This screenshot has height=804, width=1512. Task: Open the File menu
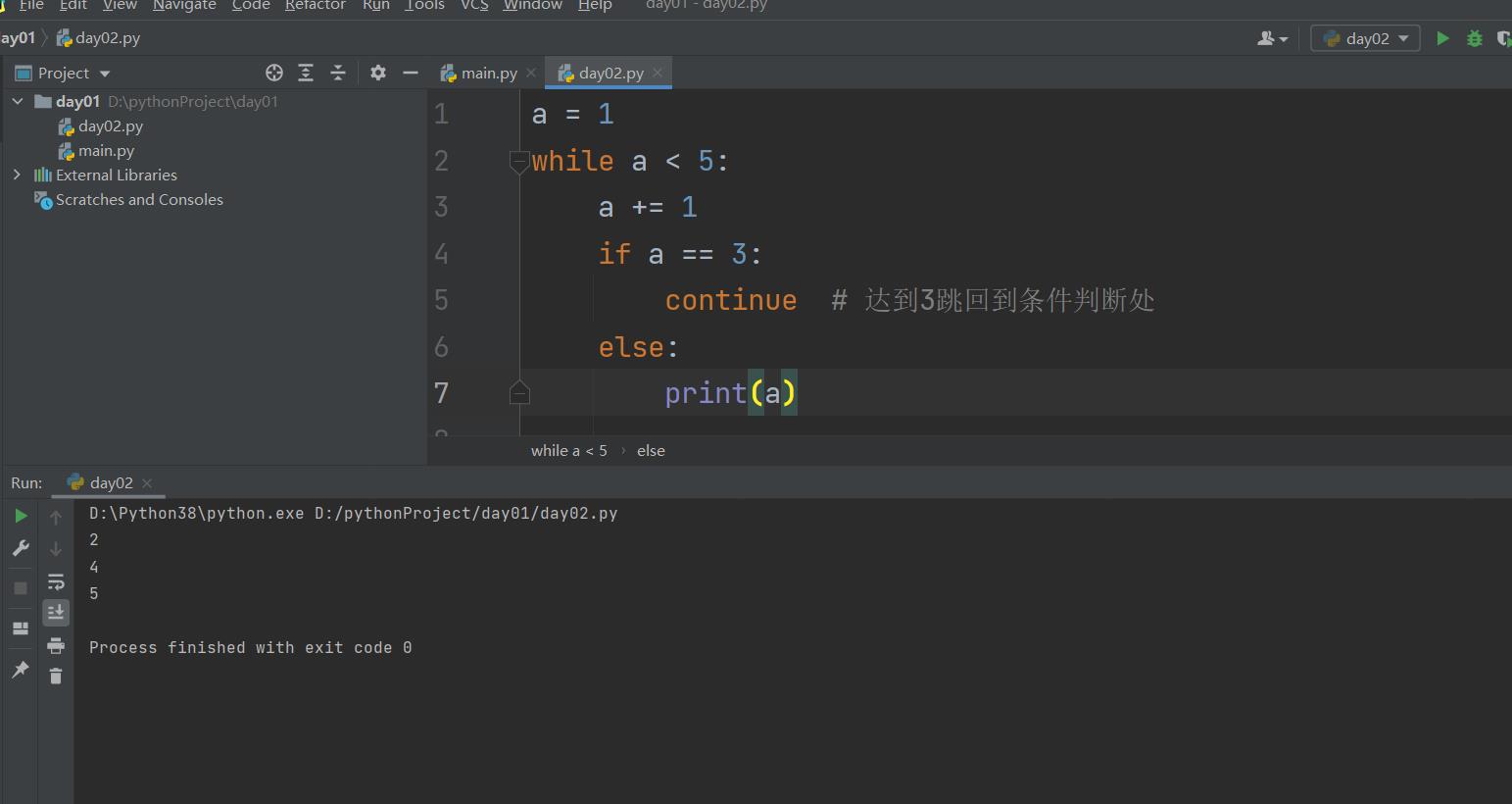coord(31,5)
